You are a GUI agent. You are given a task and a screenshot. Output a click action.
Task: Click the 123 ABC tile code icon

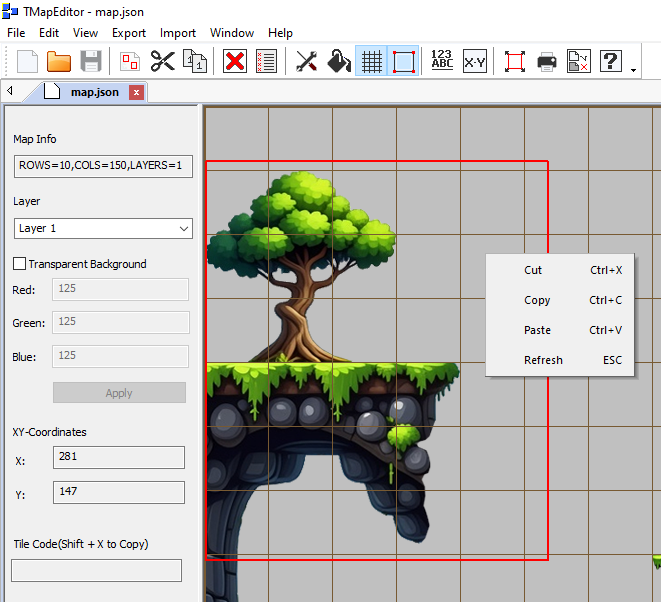click(x=442, y=61)
